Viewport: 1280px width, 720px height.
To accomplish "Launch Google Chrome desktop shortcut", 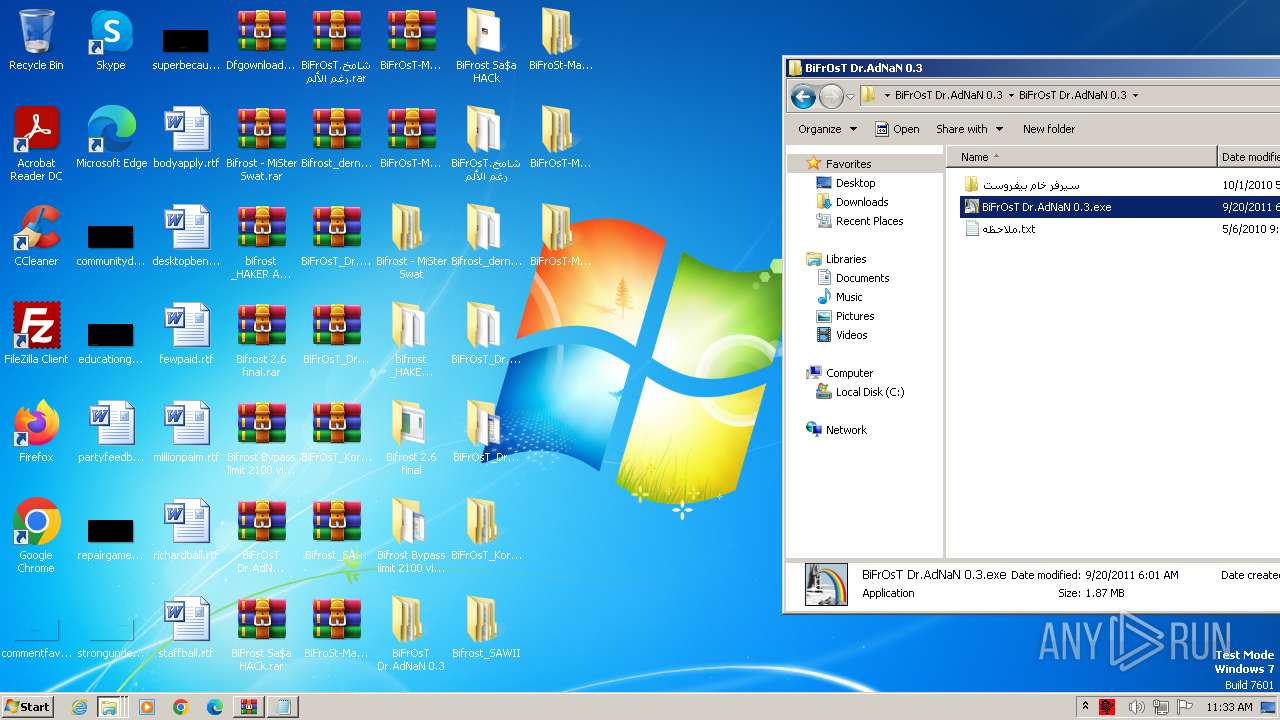I will [x=36, y=536].
